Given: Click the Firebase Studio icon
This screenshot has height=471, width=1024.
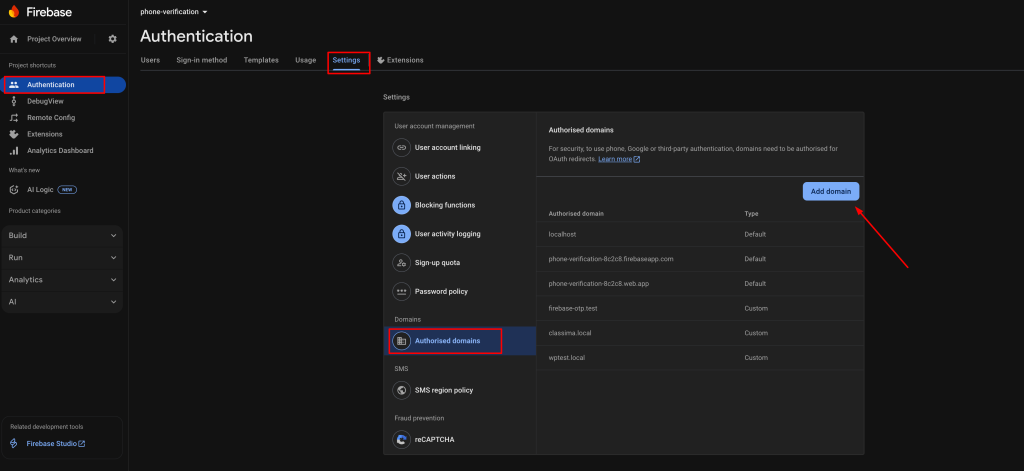Looking at the screenshot, I should click(x=14, y=444).
